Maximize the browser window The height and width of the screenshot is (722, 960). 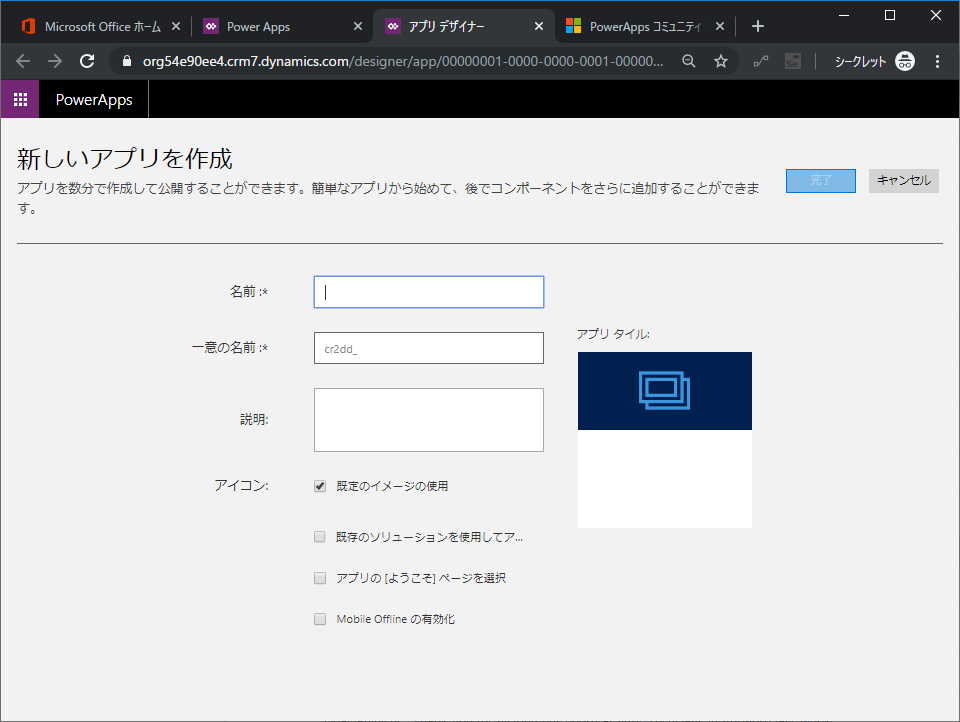tap(890, 15)
